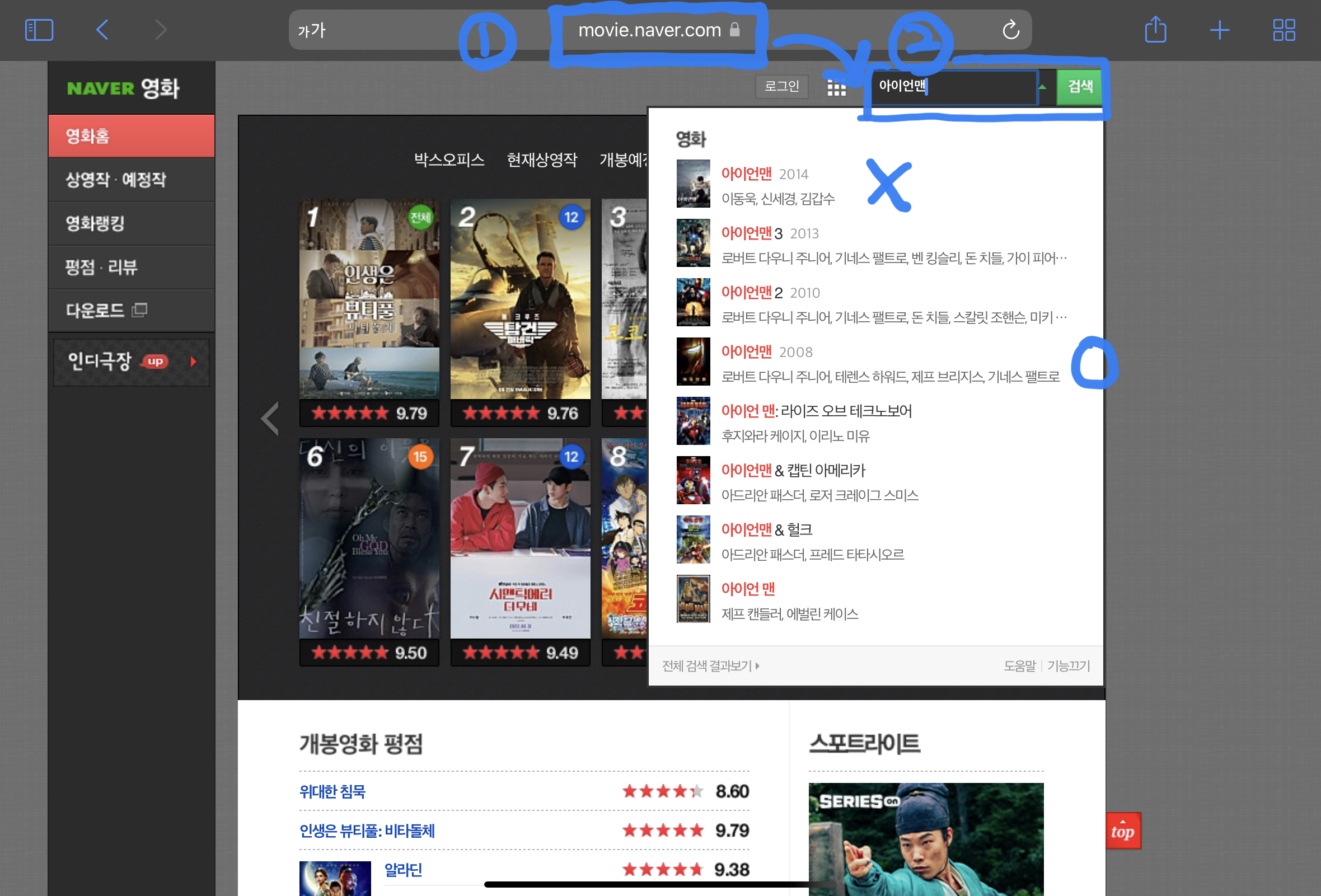The image size is (1321, 896).
Task: Click the 아이언맨 3 poster thumbnail
Action: click(693, 243)
